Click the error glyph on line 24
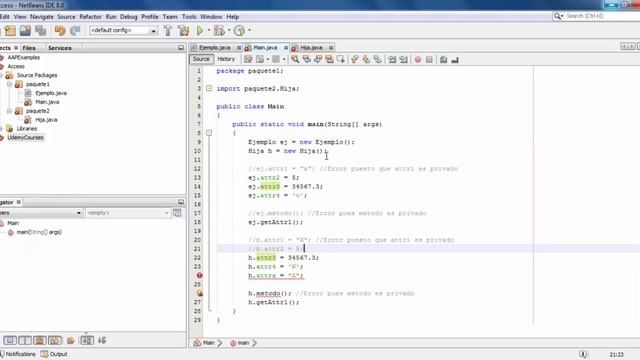 [199, 276]
